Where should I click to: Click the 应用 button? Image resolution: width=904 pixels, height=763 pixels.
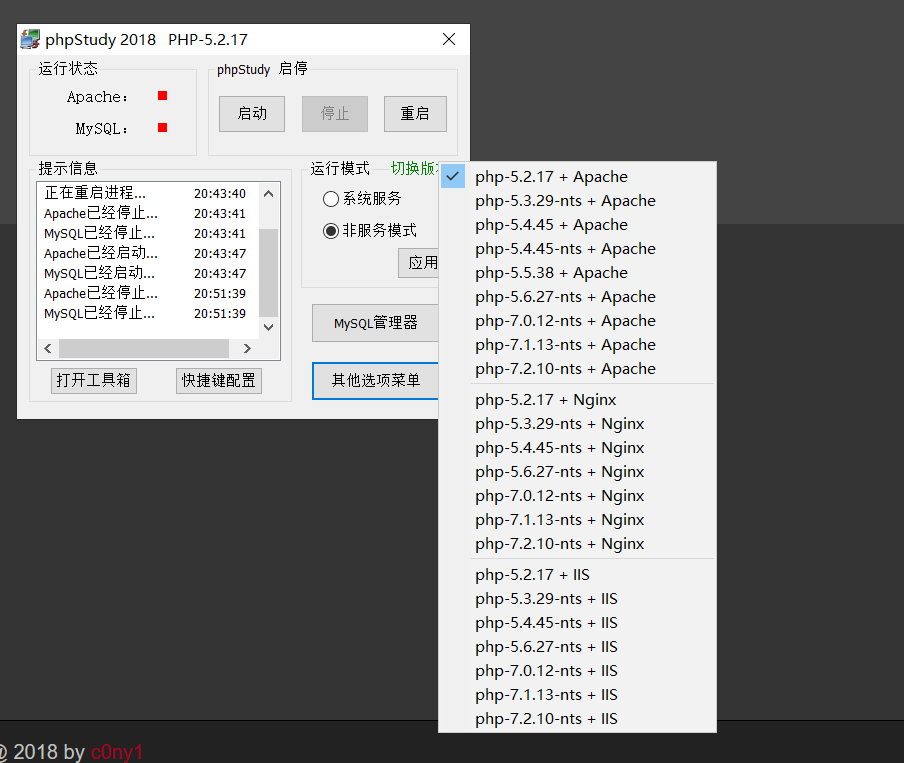pyautogui.click(x=419, y=263)
